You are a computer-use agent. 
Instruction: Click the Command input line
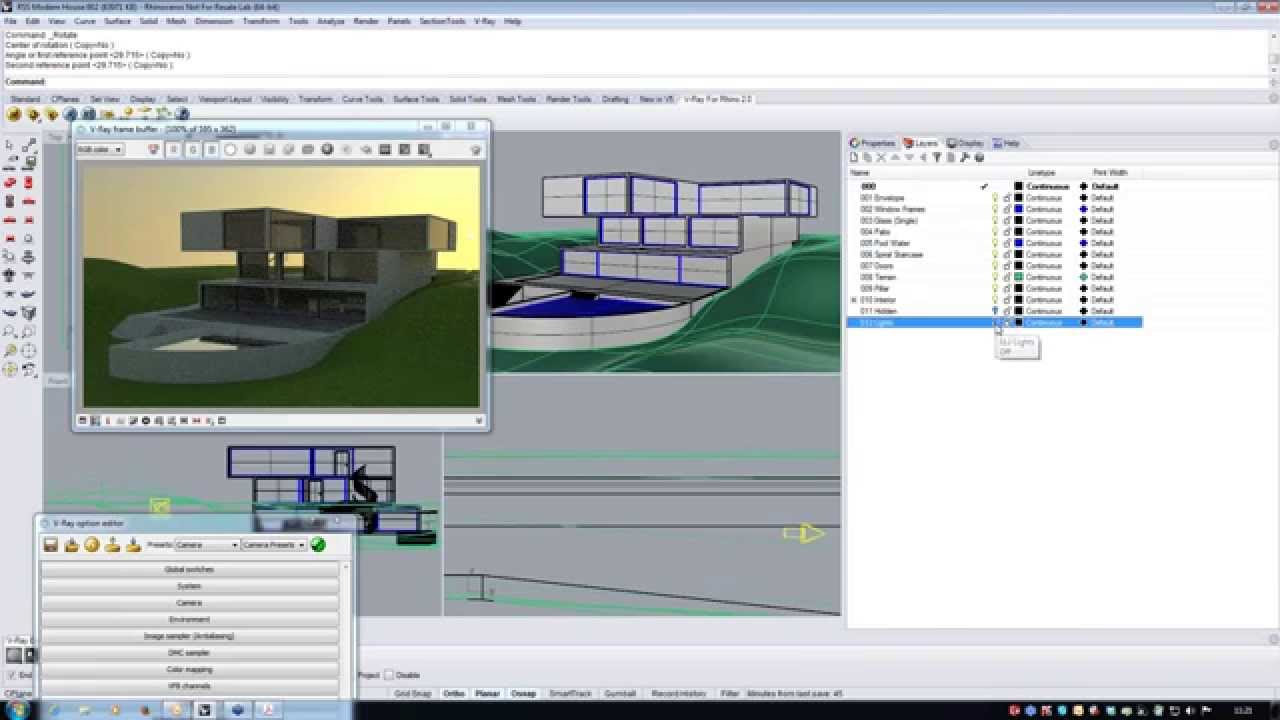click(635, 82)
